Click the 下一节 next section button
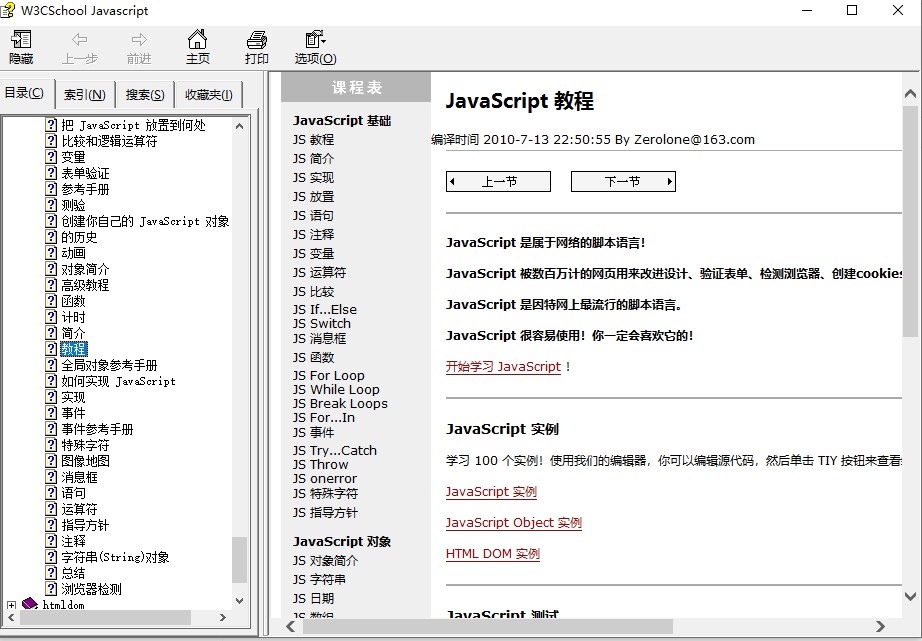 [x=623, y=181]
